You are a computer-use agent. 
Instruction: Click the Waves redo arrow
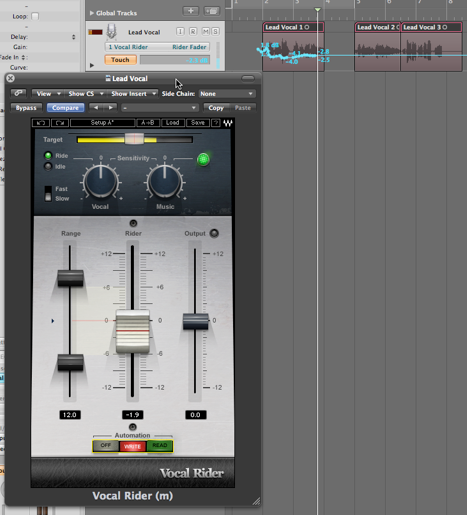(x=60, y=123)
